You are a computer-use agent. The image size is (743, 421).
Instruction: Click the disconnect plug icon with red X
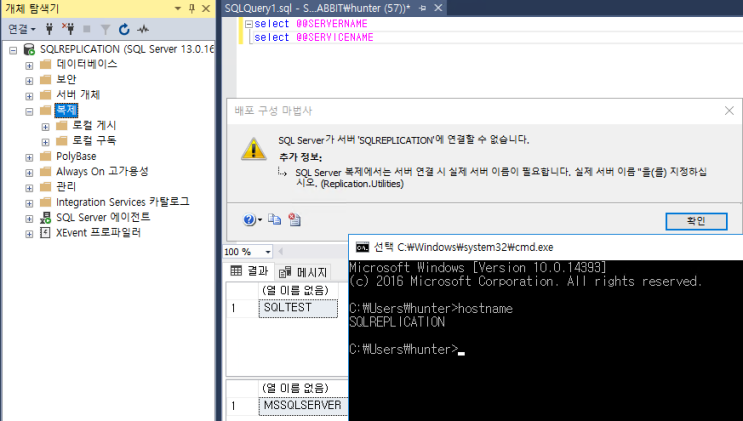pyautogui.click(x=68, y=29)
